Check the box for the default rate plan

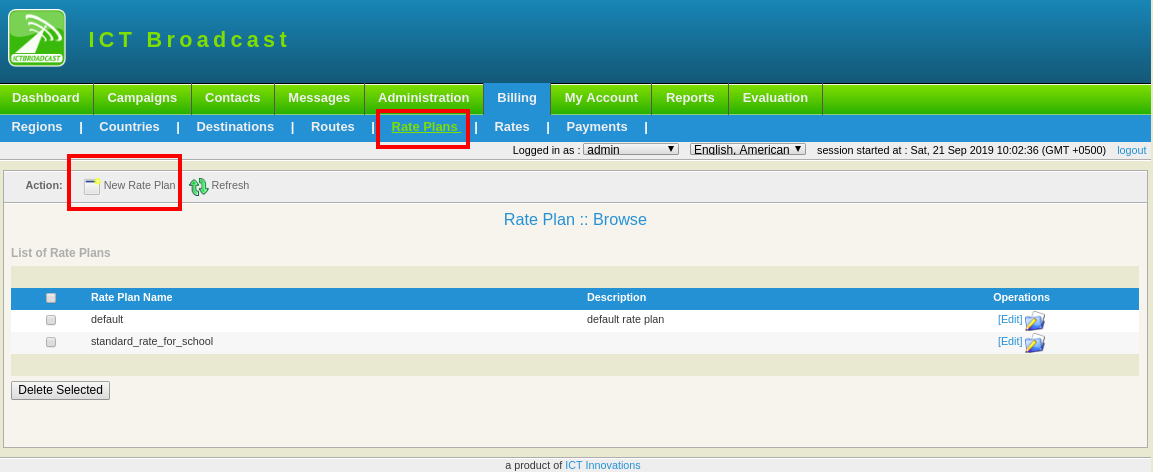pos(51,320)
